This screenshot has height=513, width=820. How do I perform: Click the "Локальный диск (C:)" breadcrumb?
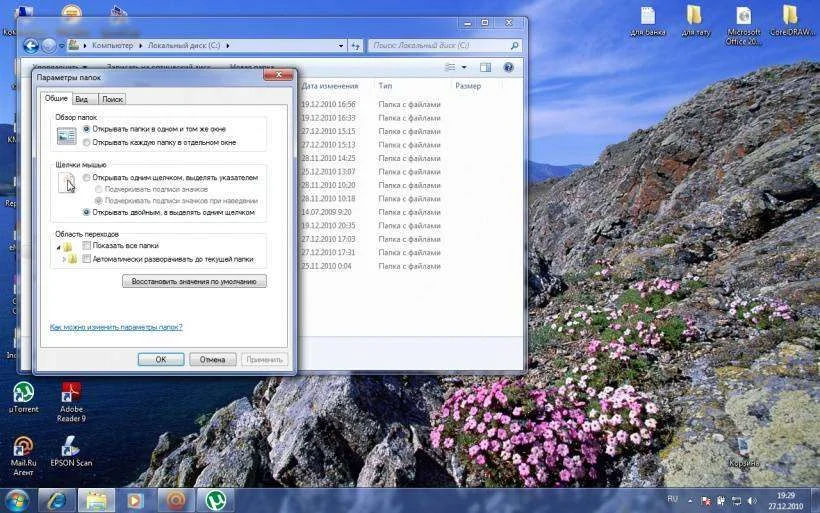pos(184,45)
